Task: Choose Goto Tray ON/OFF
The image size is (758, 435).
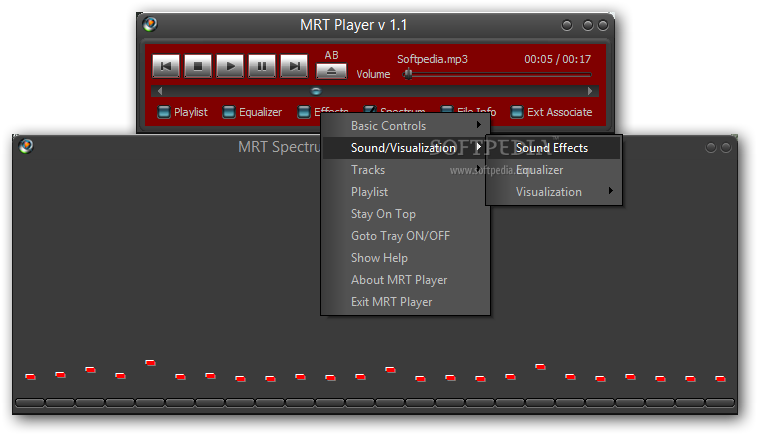Action: click(x=405, y=236)
